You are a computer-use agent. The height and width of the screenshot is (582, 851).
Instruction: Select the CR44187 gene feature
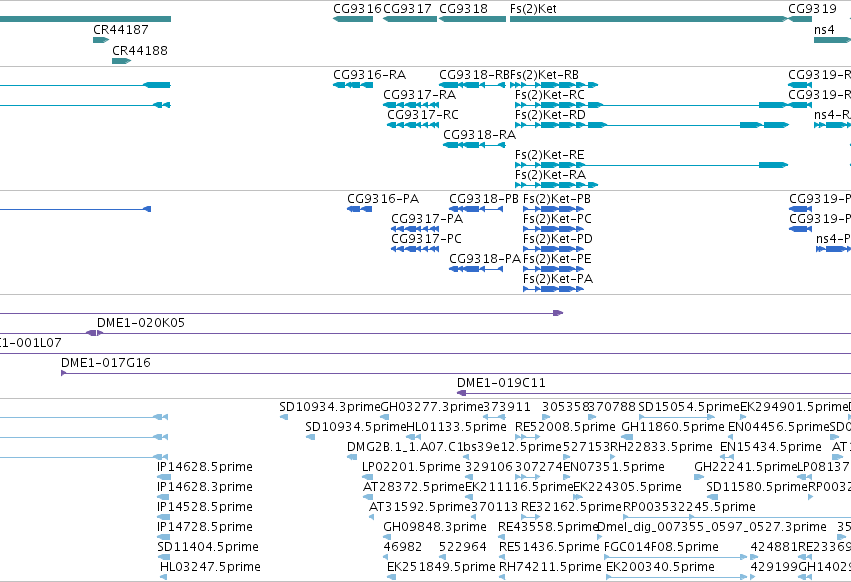(101, 40)
